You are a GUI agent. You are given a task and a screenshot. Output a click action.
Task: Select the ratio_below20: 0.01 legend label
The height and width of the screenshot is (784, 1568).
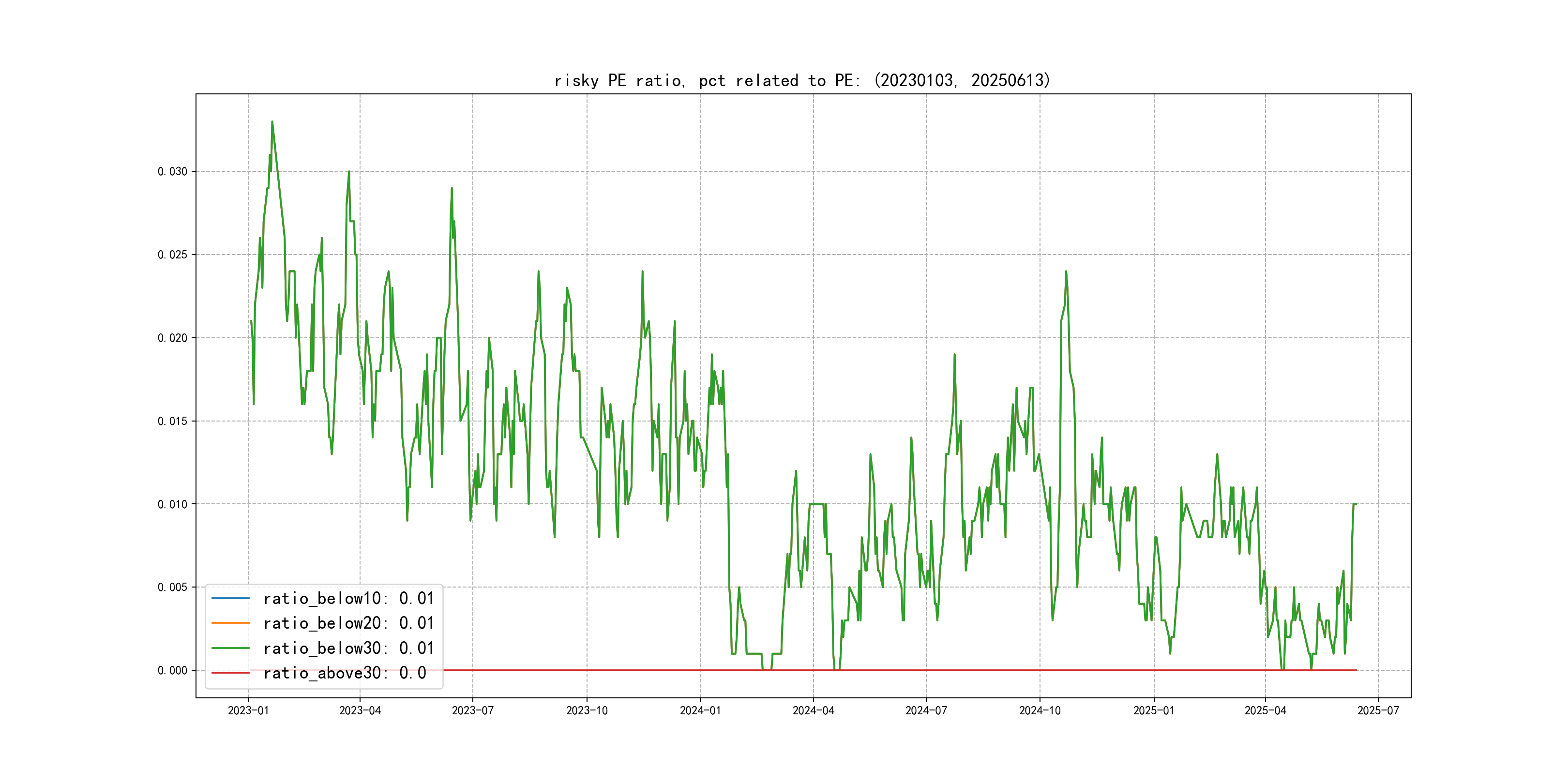pyautogui.click(x=348, y=623)
